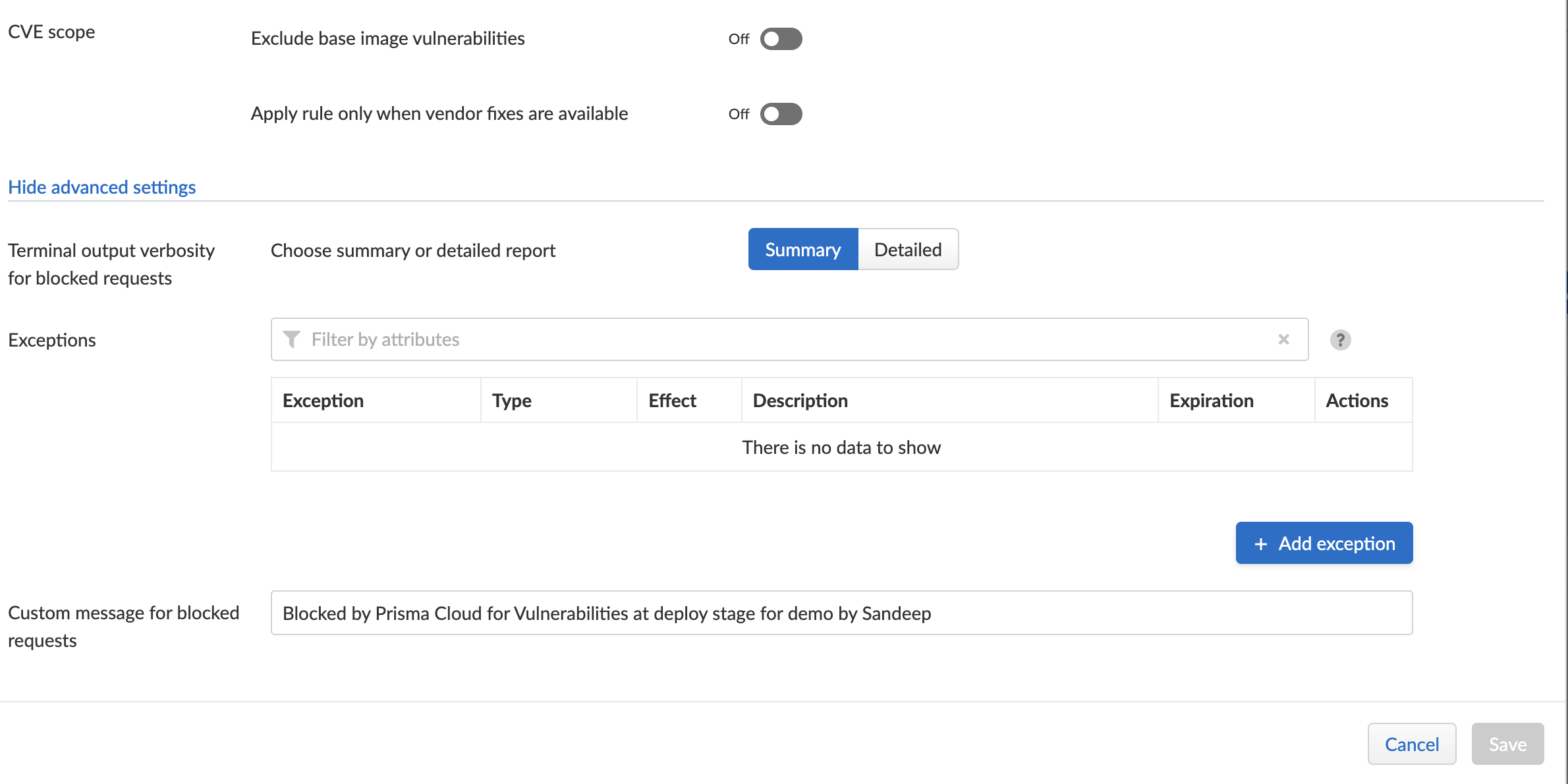Click the Save button
The width and height of the screenshot is (1568, 784).
(1507, 744)
